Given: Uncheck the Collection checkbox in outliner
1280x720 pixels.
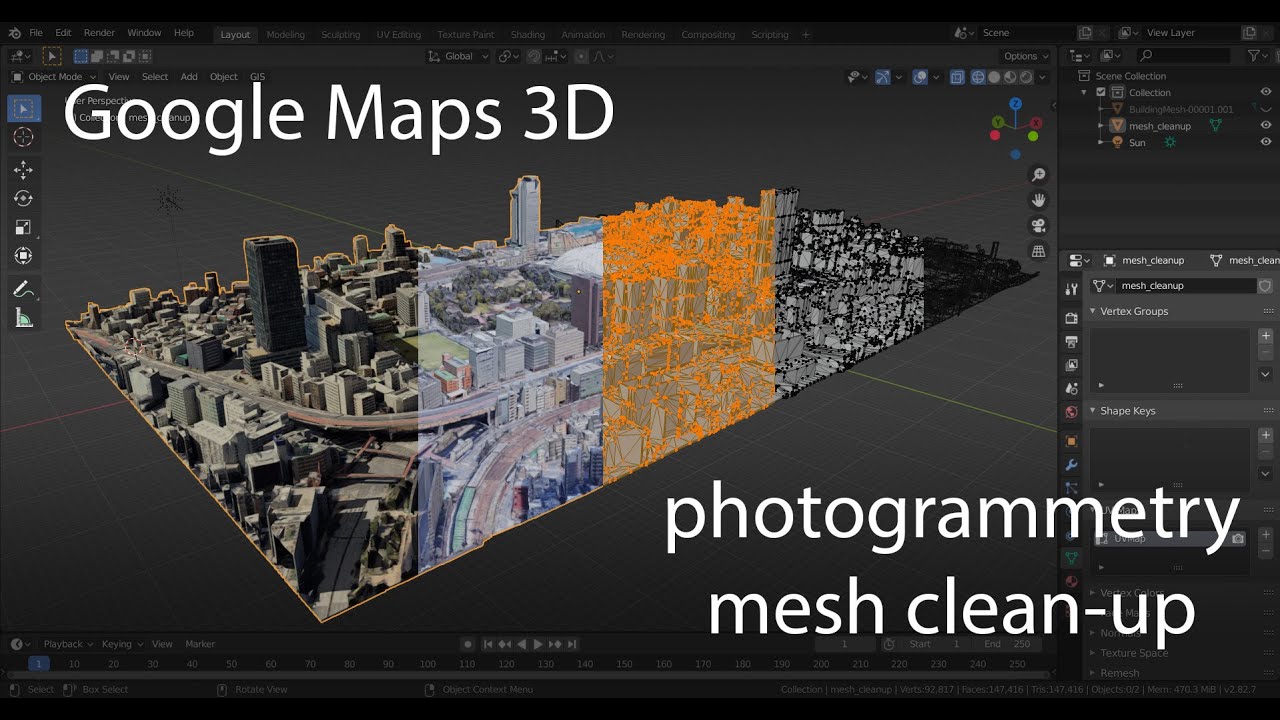Looking at the screenshot, I should click(x=1101, y=92).
